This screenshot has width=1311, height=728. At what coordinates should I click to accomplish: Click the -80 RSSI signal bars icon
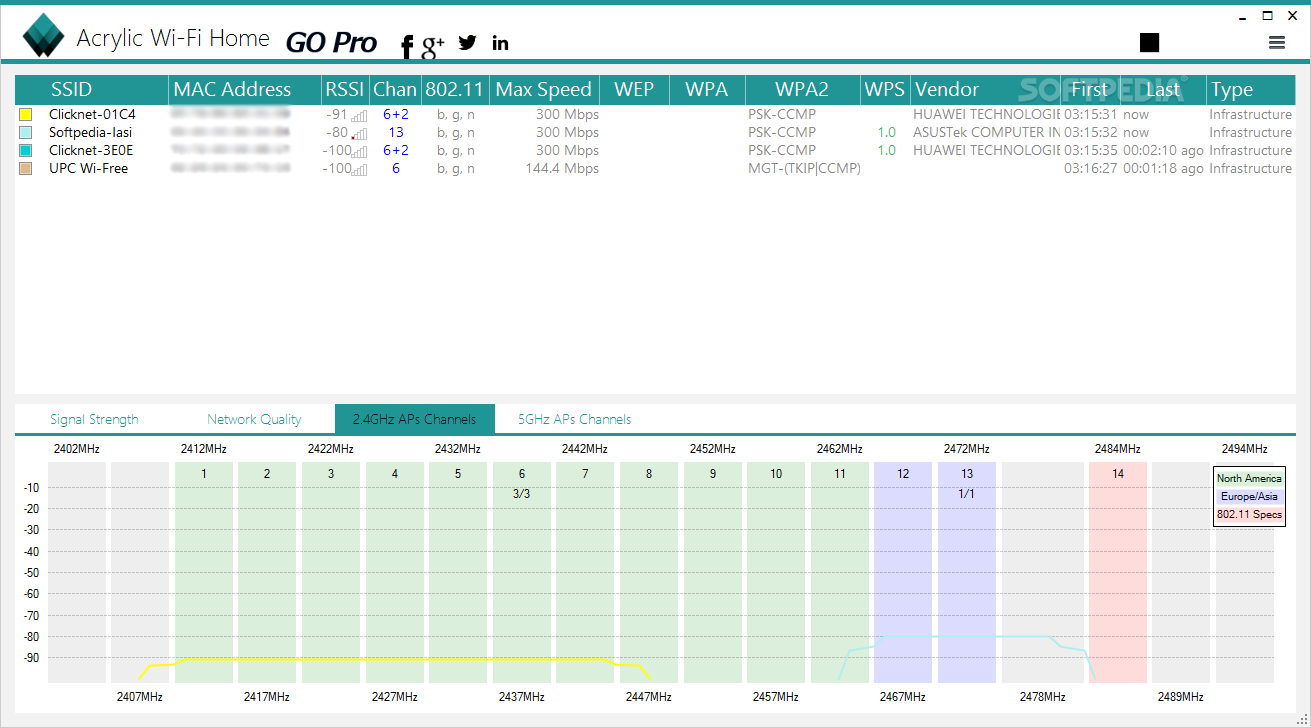point(359,134)
